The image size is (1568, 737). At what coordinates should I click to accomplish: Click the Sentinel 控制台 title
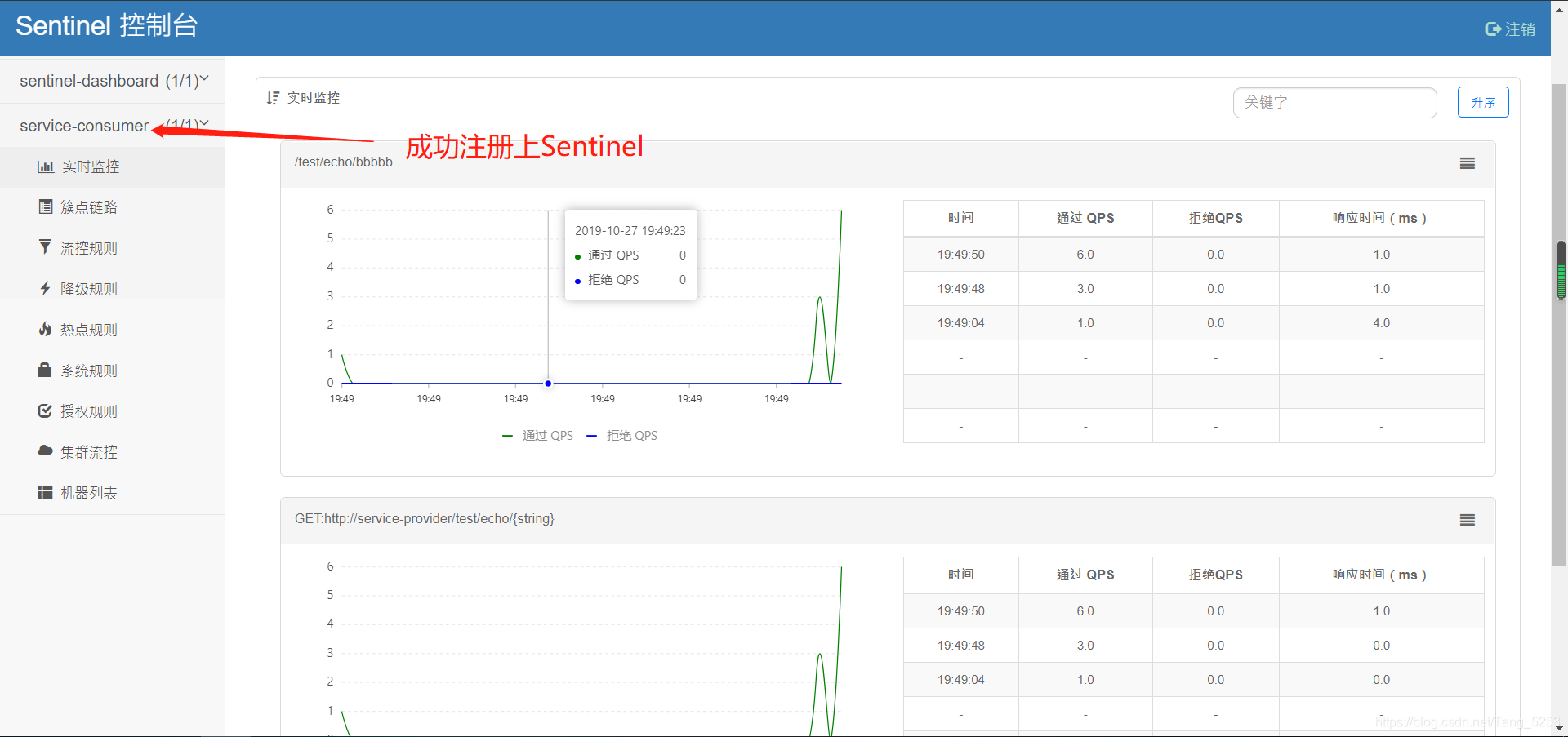coord(106,25)
